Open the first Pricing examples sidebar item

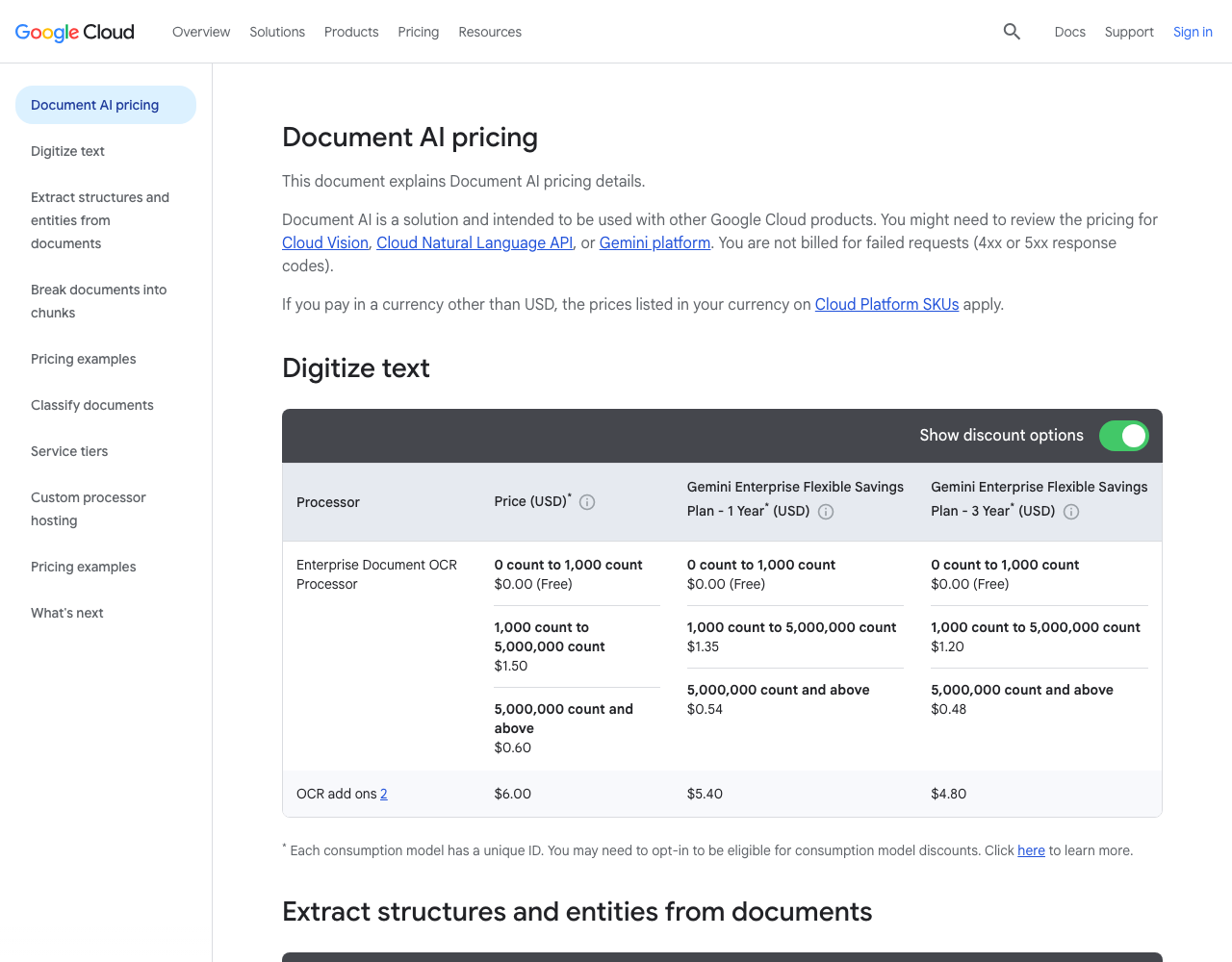84,359
